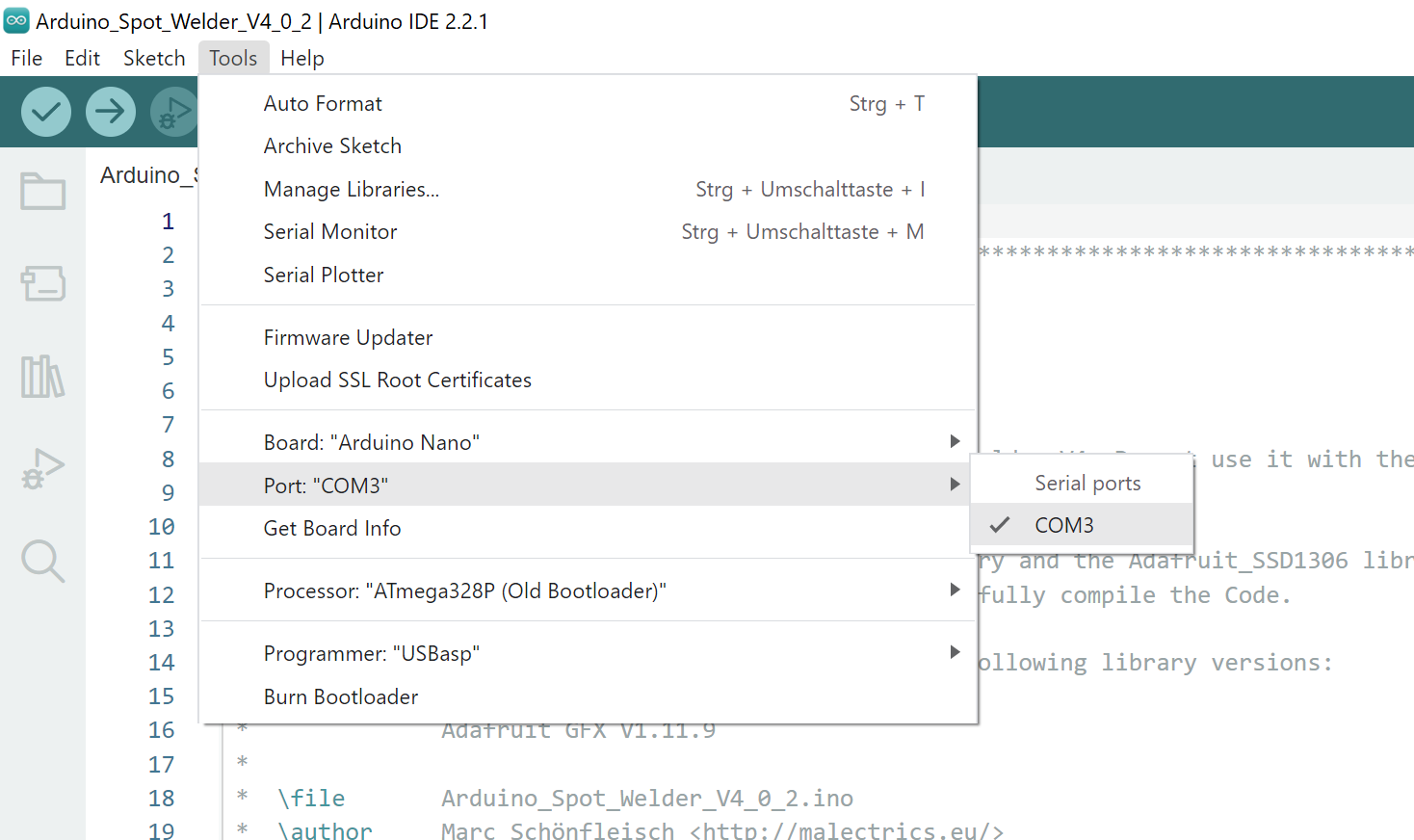Screen dimensions: 1414x840
Task: Click the malectrics.eu URL in code
Action: click(x=847, y=830)
